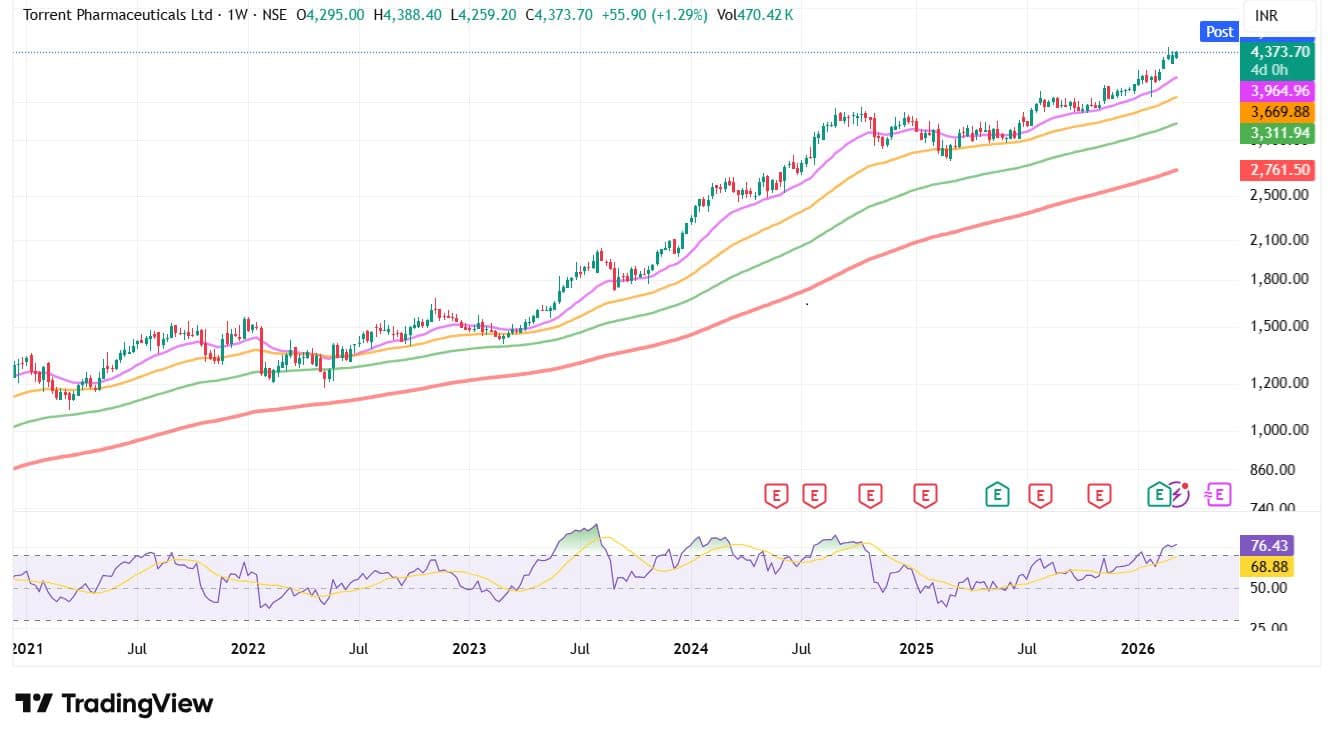Click the 1,800.00 price axis label
This screenshot has width=1334, height=741.
point(1278,279)
